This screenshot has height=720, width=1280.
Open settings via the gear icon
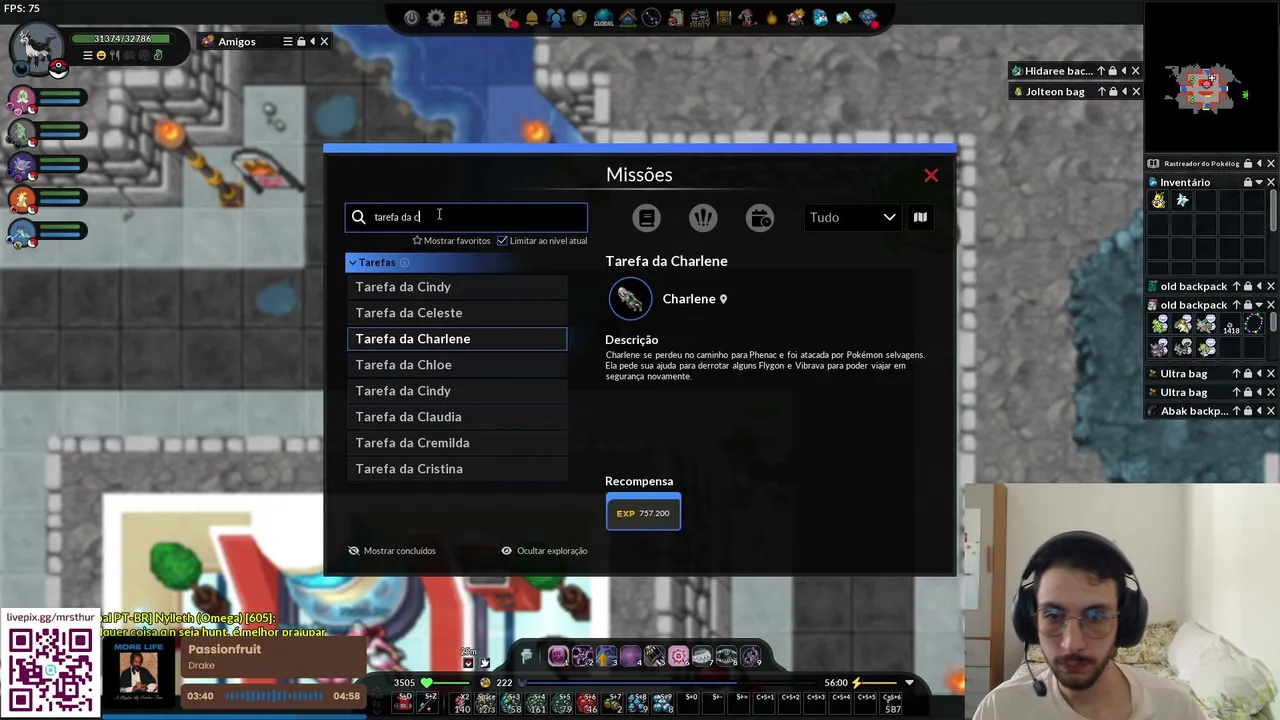coord(436,18)
